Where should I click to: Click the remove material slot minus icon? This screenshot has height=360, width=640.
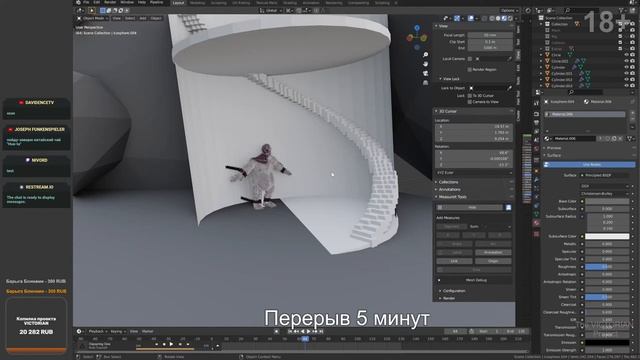point(632,120)
